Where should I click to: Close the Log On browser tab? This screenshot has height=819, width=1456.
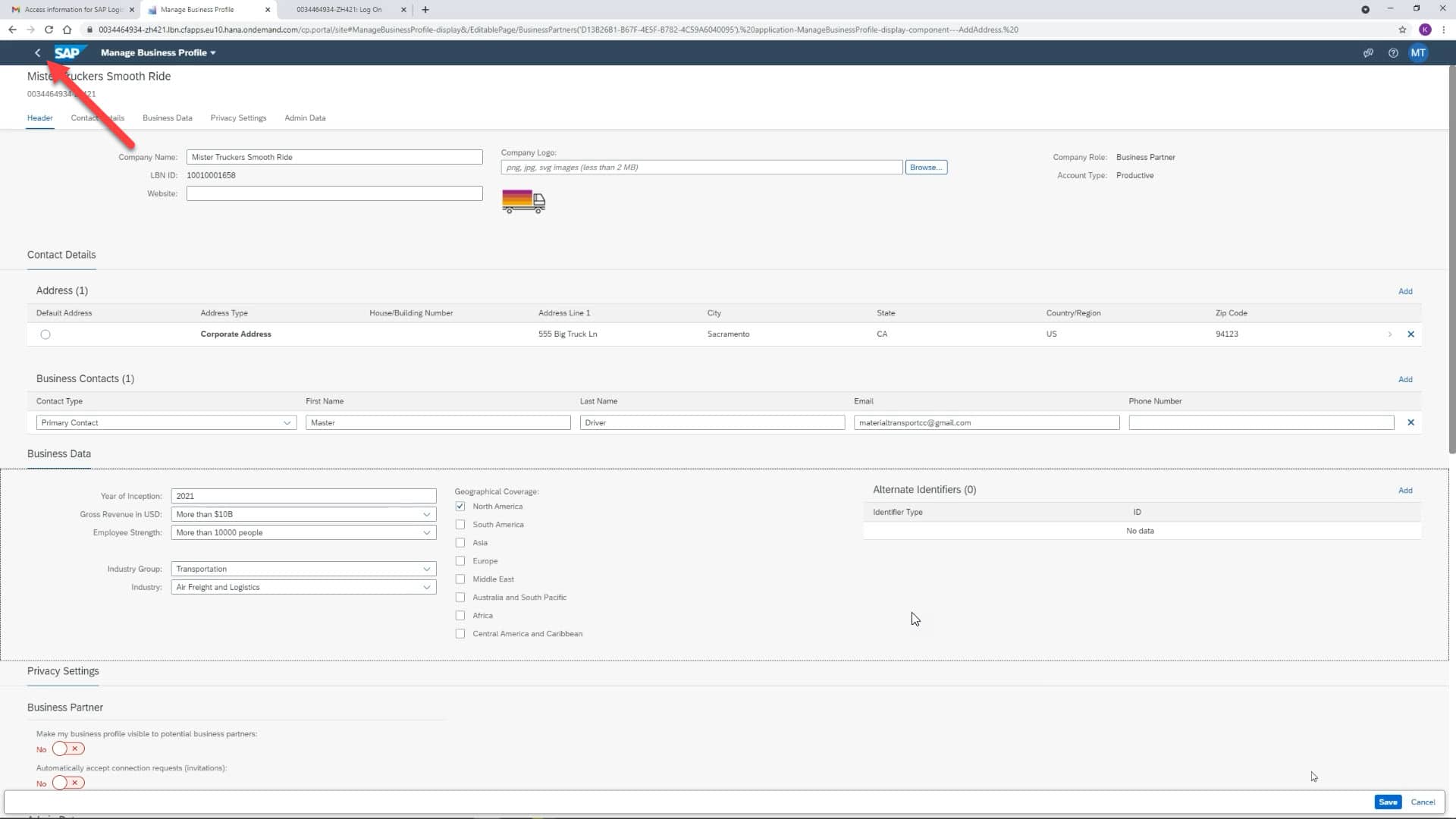click(x=403, y=10)
